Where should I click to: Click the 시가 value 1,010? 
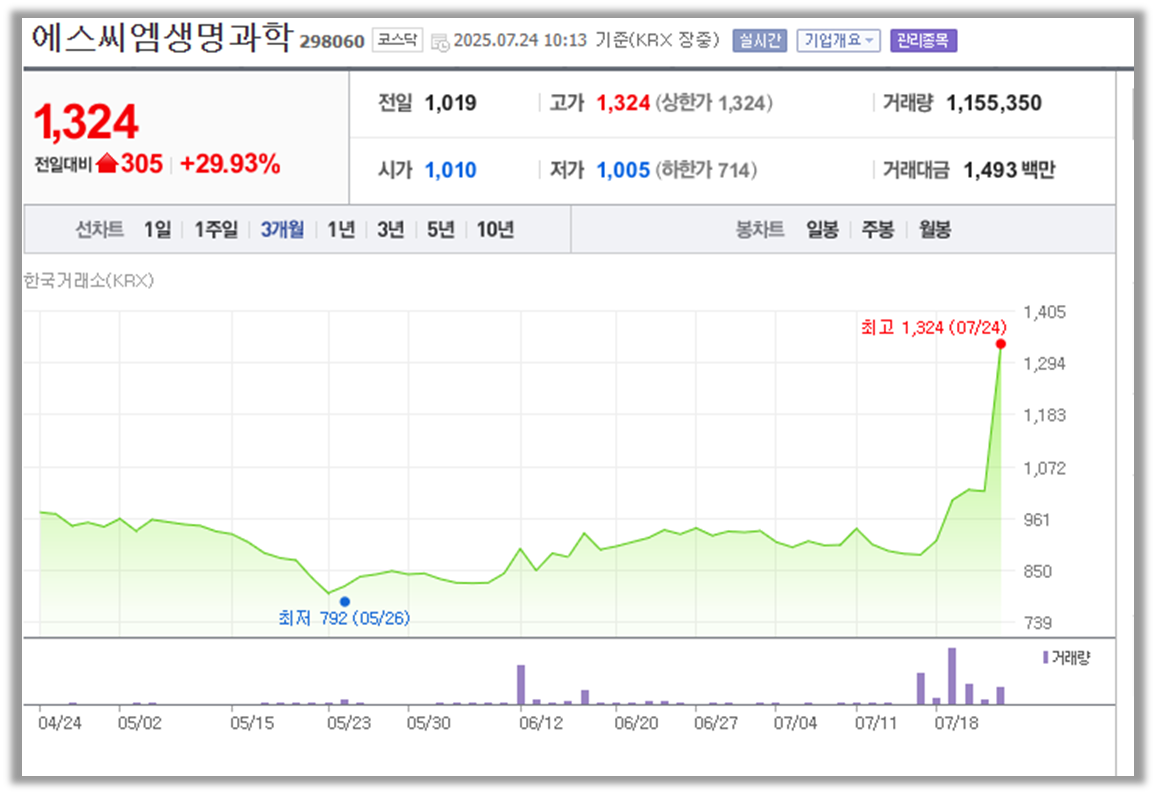click(450, 170)
